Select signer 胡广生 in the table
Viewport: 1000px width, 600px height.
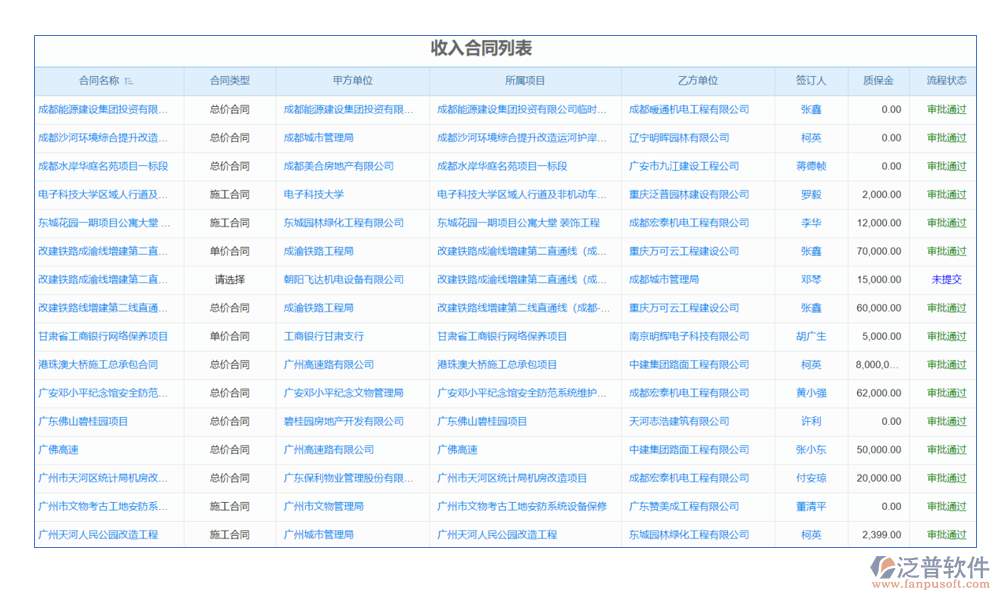pos(811,337)
